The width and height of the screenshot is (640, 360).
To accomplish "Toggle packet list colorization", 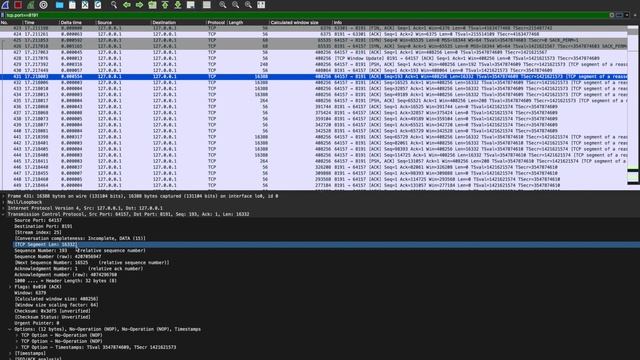I will point(207,5).
